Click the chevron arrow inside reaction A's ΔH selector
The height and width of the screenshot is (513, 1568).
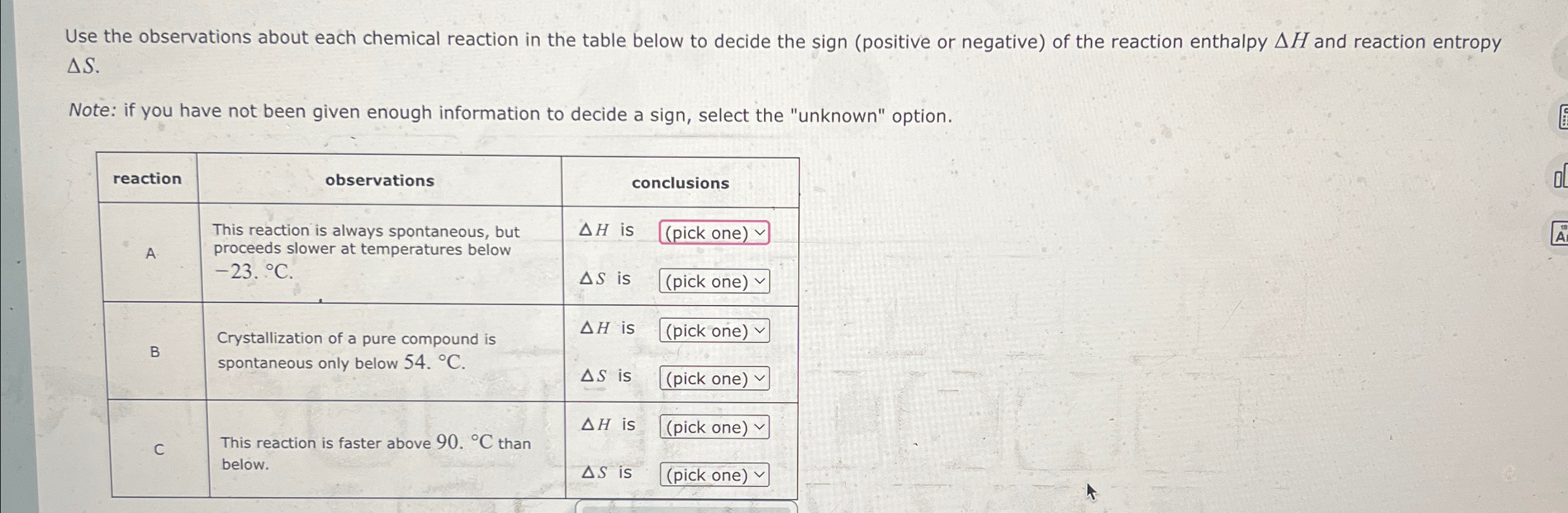click(759, 233)
